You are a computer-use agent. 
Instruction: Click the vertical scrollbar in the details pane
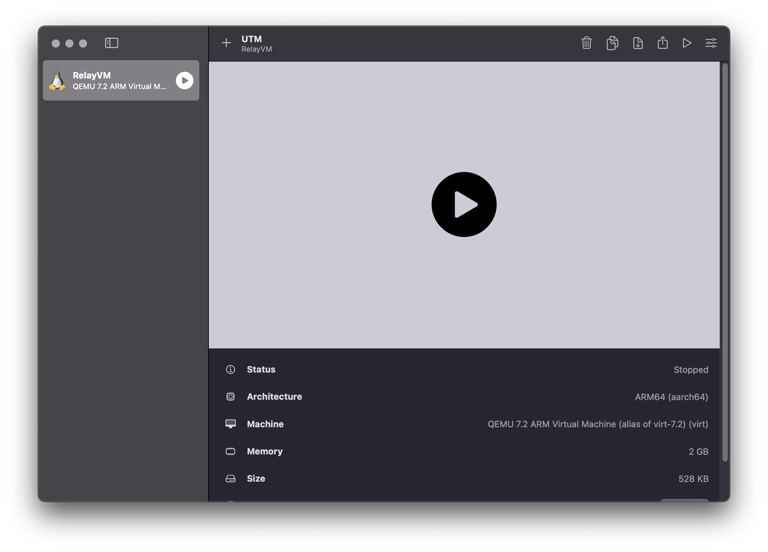pos(725,260)
